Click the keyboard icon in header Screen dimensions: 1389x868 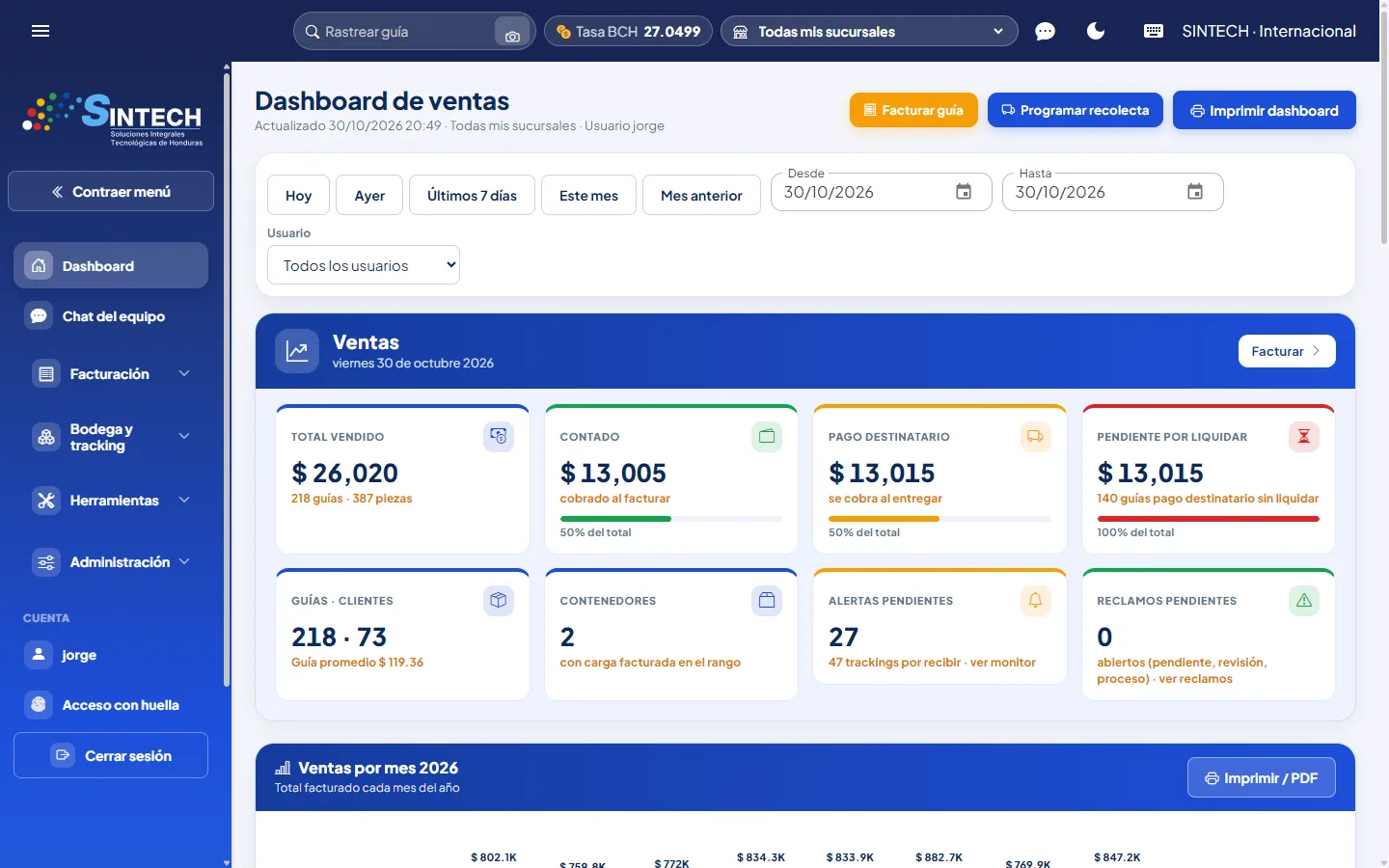click(1153, 31)
